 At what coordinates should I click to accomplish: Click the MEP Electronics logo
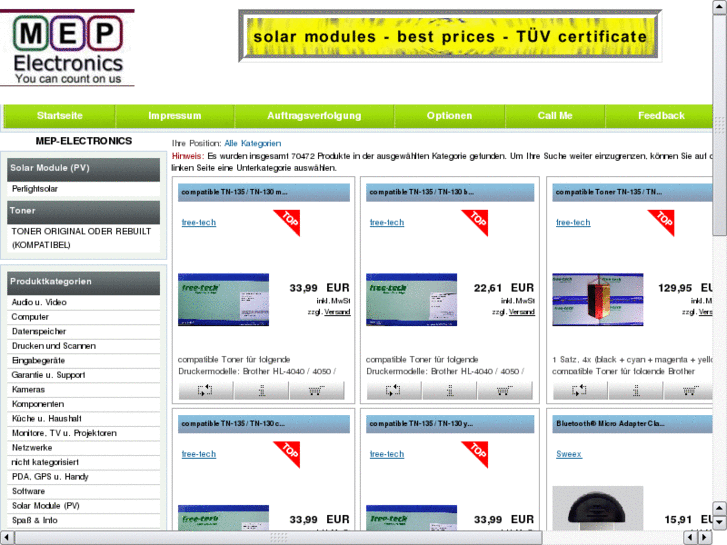(68, 48)
